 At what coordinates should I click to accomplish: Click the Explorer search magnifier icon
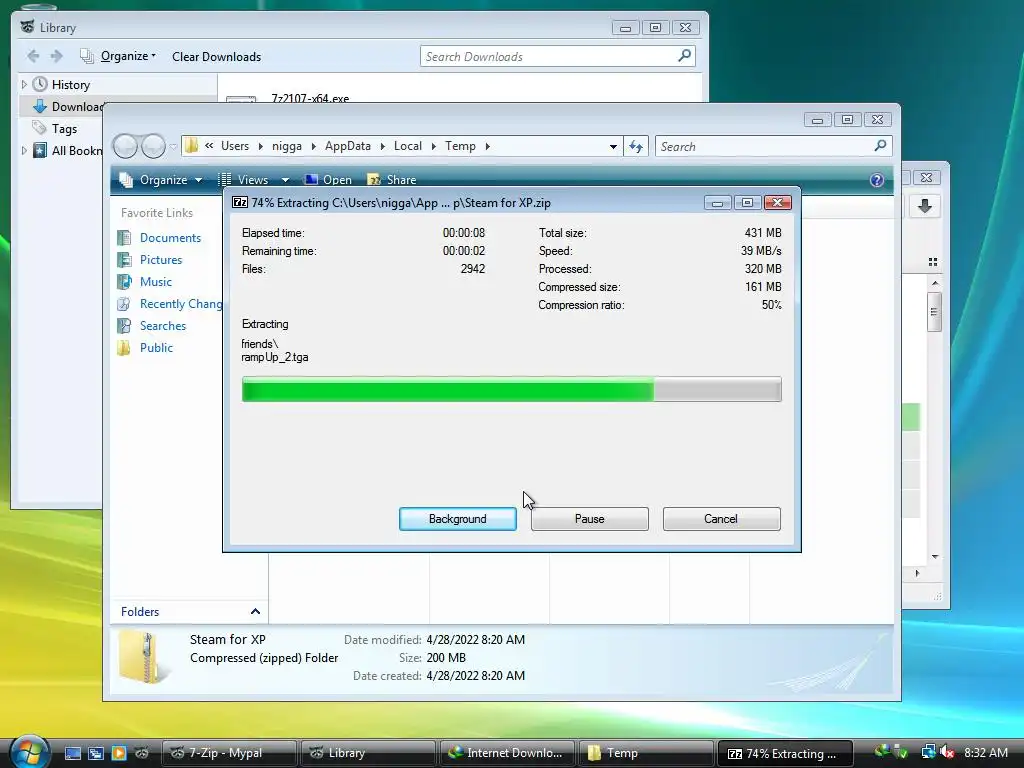880,146
